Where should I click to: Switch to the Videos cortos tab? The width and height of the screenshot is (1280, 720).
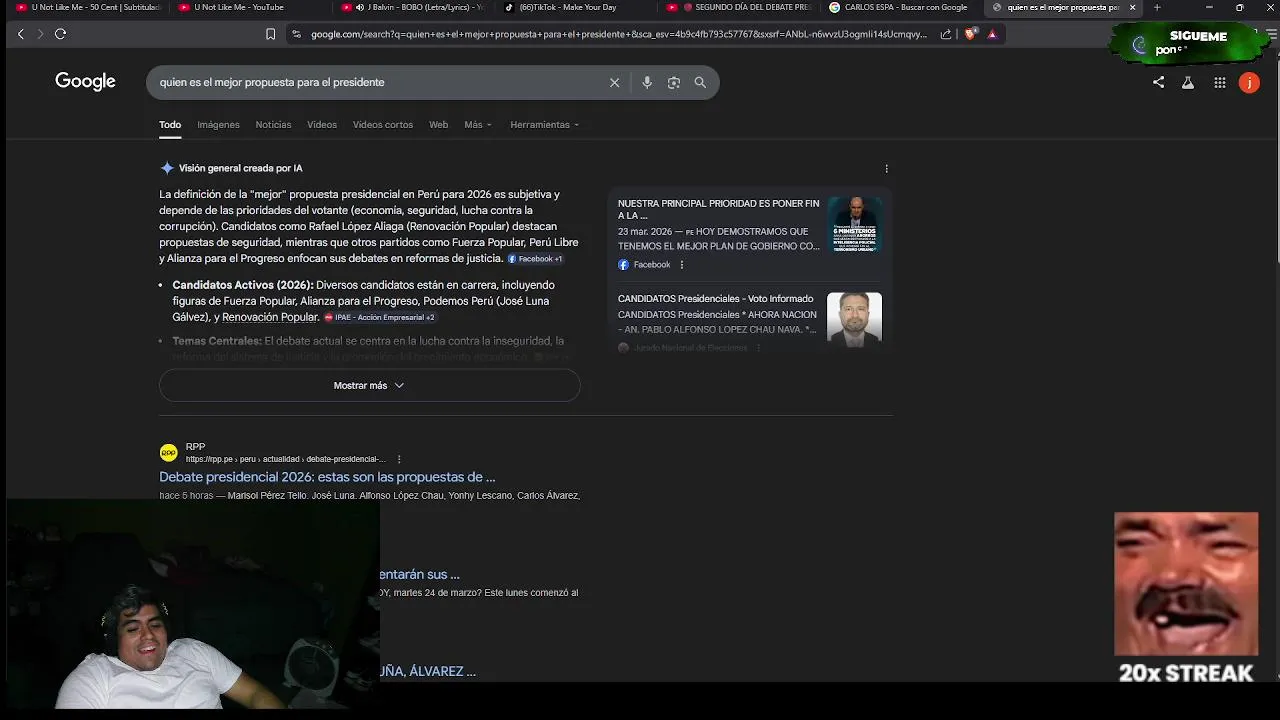coord(382,125)
